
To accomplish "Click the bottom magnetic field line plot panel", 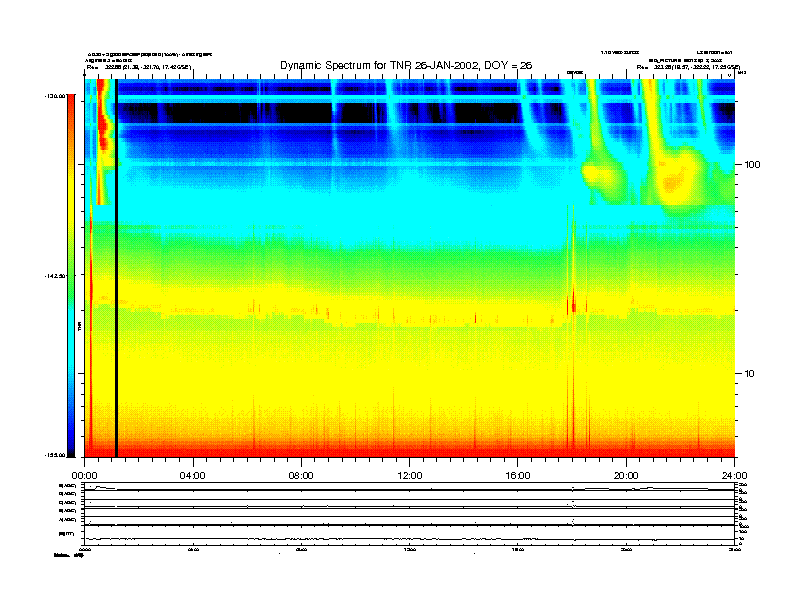I will pos(410,534).
